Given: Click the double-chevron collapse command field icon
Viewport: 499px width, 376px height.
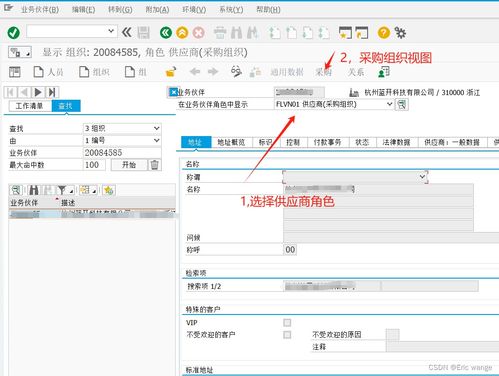Looking at the screenshot, I should click(127, 32).
